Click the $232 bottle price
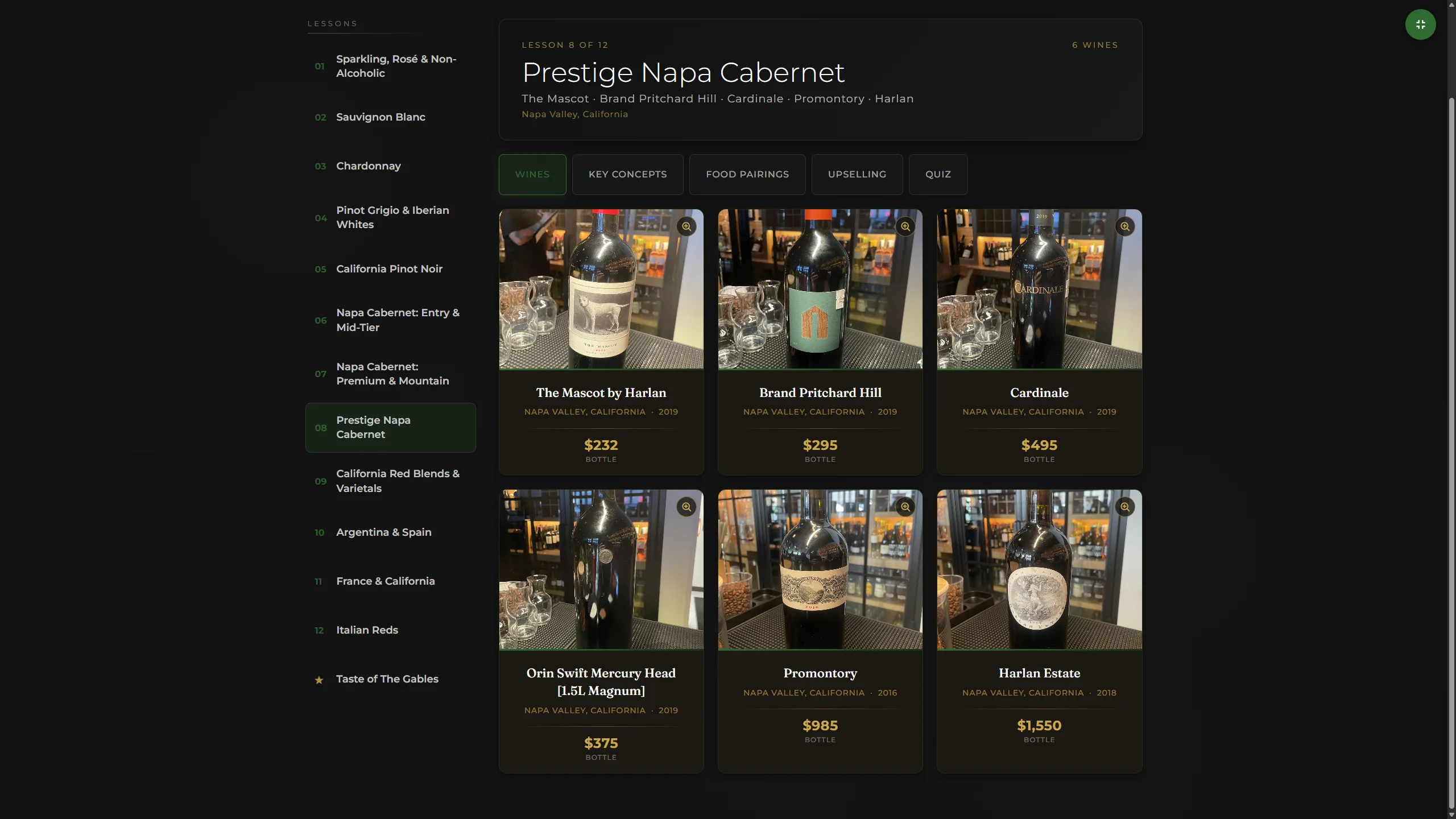 point(601,445)
